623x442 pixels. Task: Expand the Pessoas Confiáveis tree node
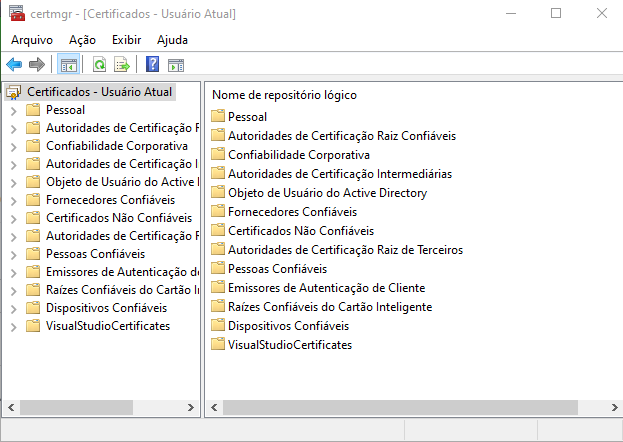coord(13,254)
